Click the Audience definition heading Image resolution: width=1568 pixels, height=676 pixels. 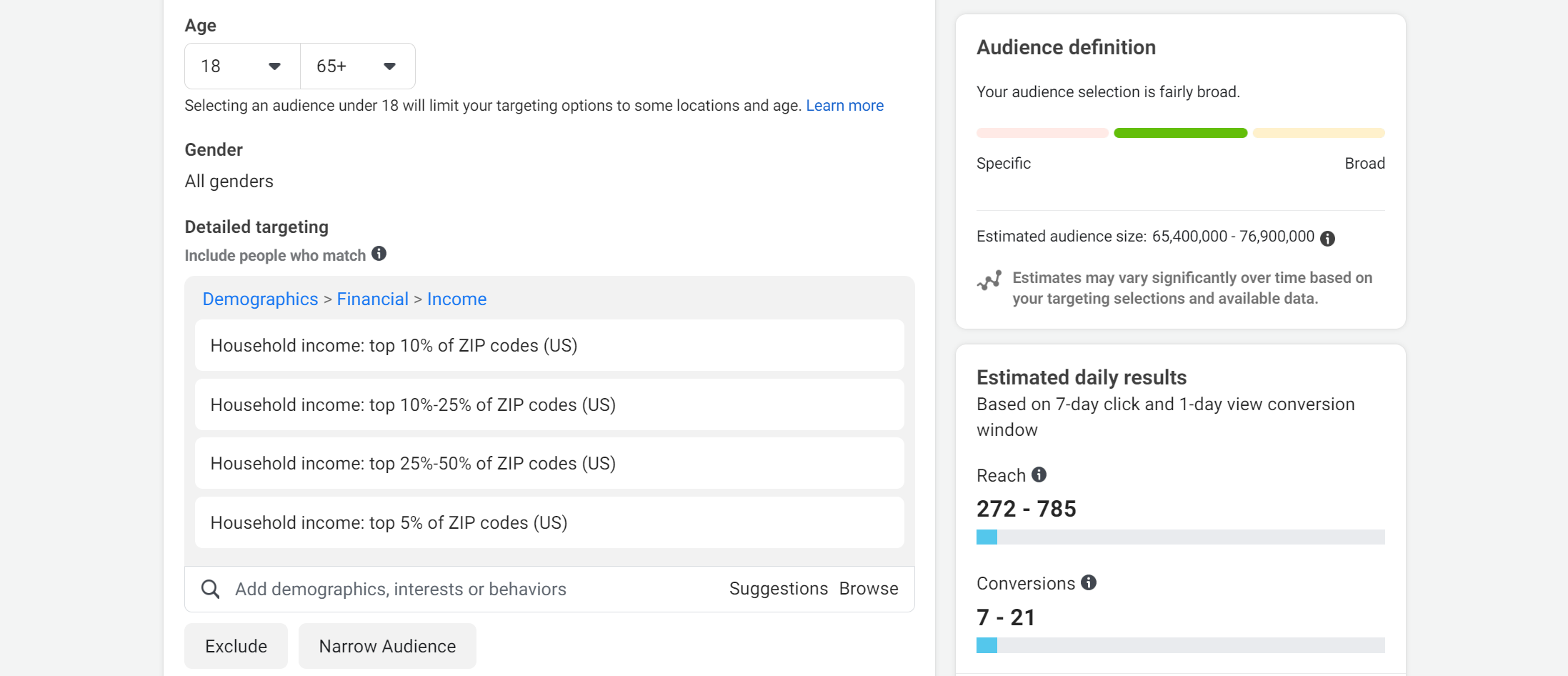(x=1066, y=47)
